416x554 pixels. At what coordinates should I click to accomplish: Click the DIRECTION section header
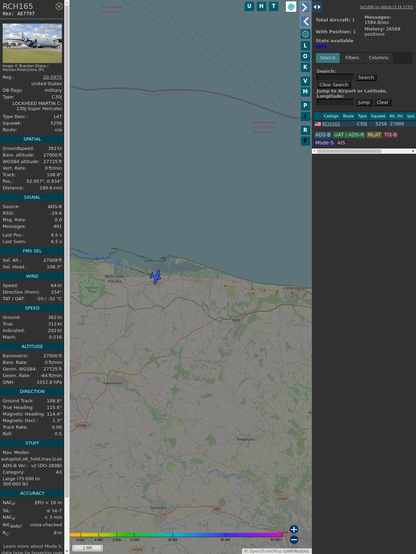pyautogui.click(x=32, y=391)
